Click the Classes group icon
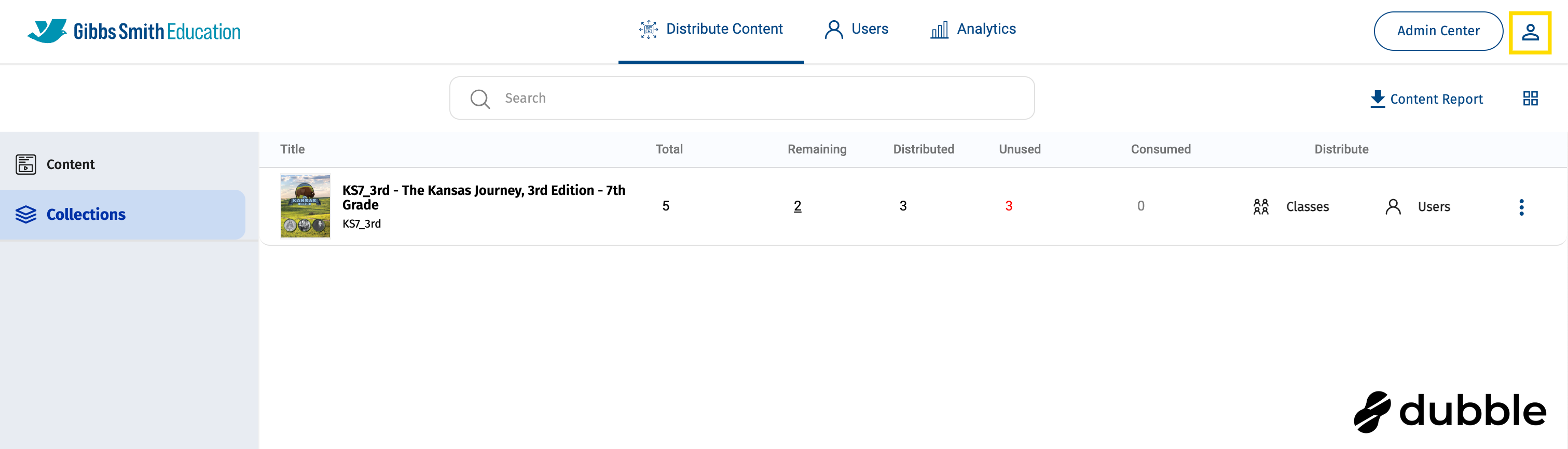This screenshot has width=1568, height=449. tap(1261, 207)
